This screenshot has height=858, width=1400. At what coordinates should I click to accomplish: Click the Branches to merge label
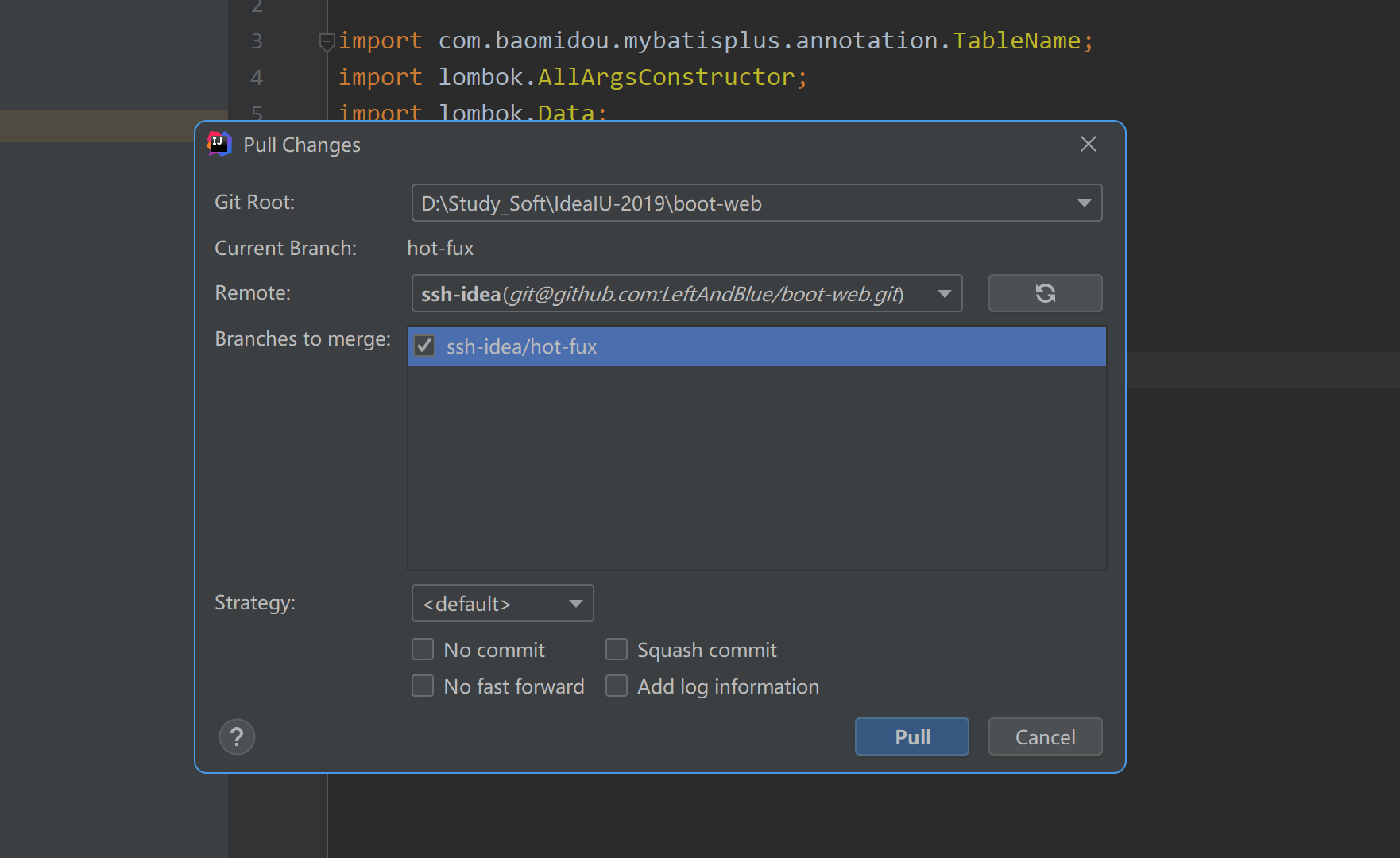tap(303, 339)
